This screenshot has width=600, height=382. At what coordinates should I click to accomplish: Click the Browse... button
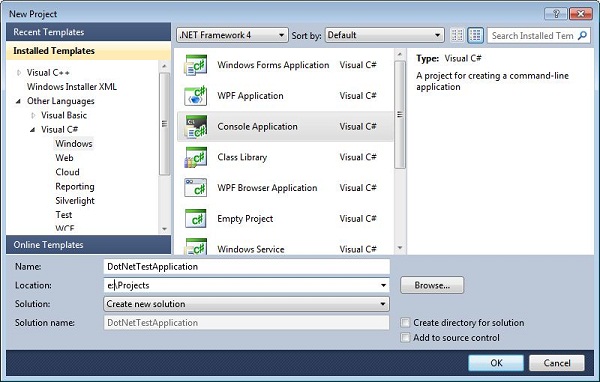click(432, 285)
